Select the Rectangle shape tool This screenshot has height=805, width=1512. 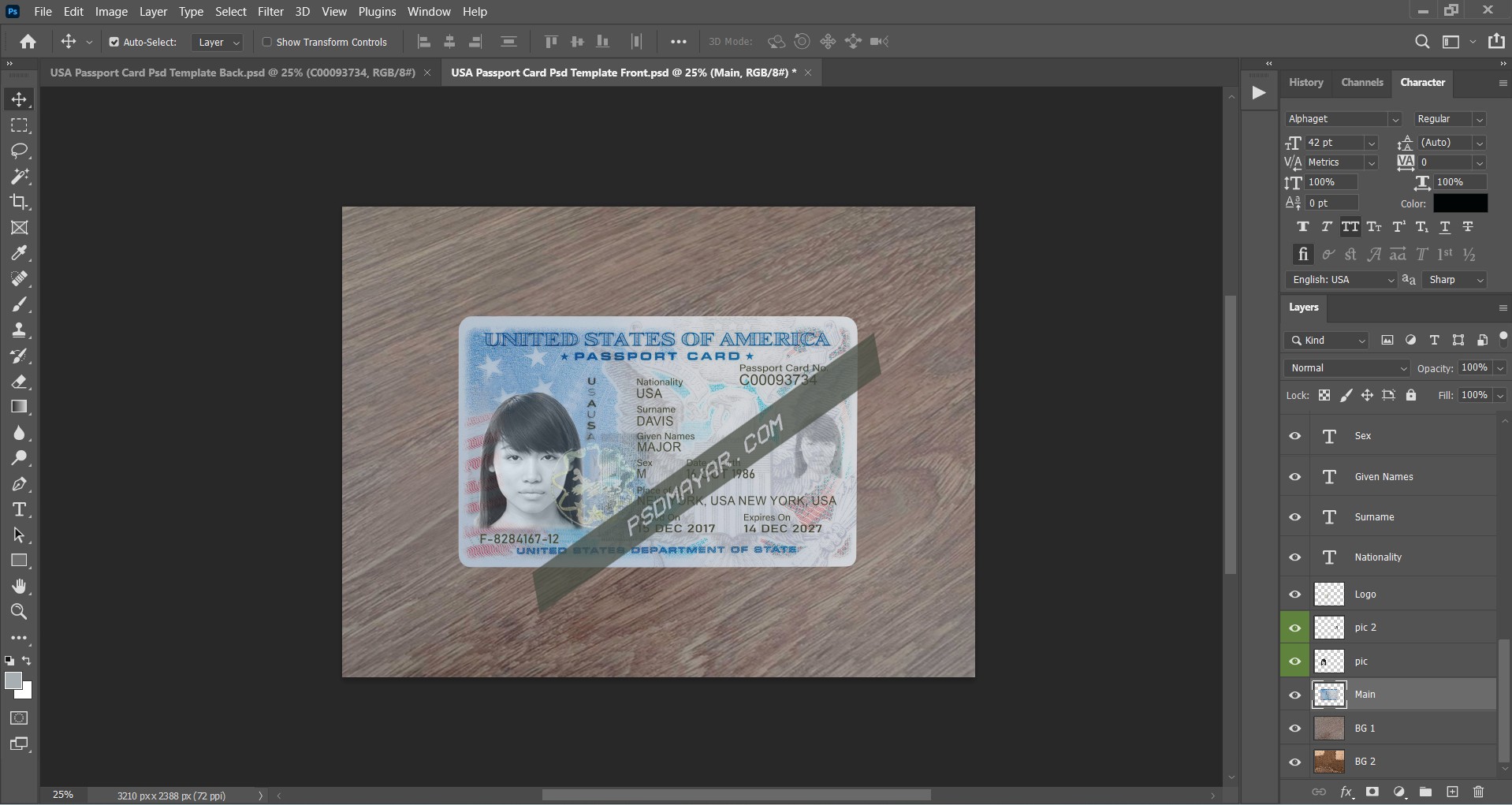pos(20,561)
